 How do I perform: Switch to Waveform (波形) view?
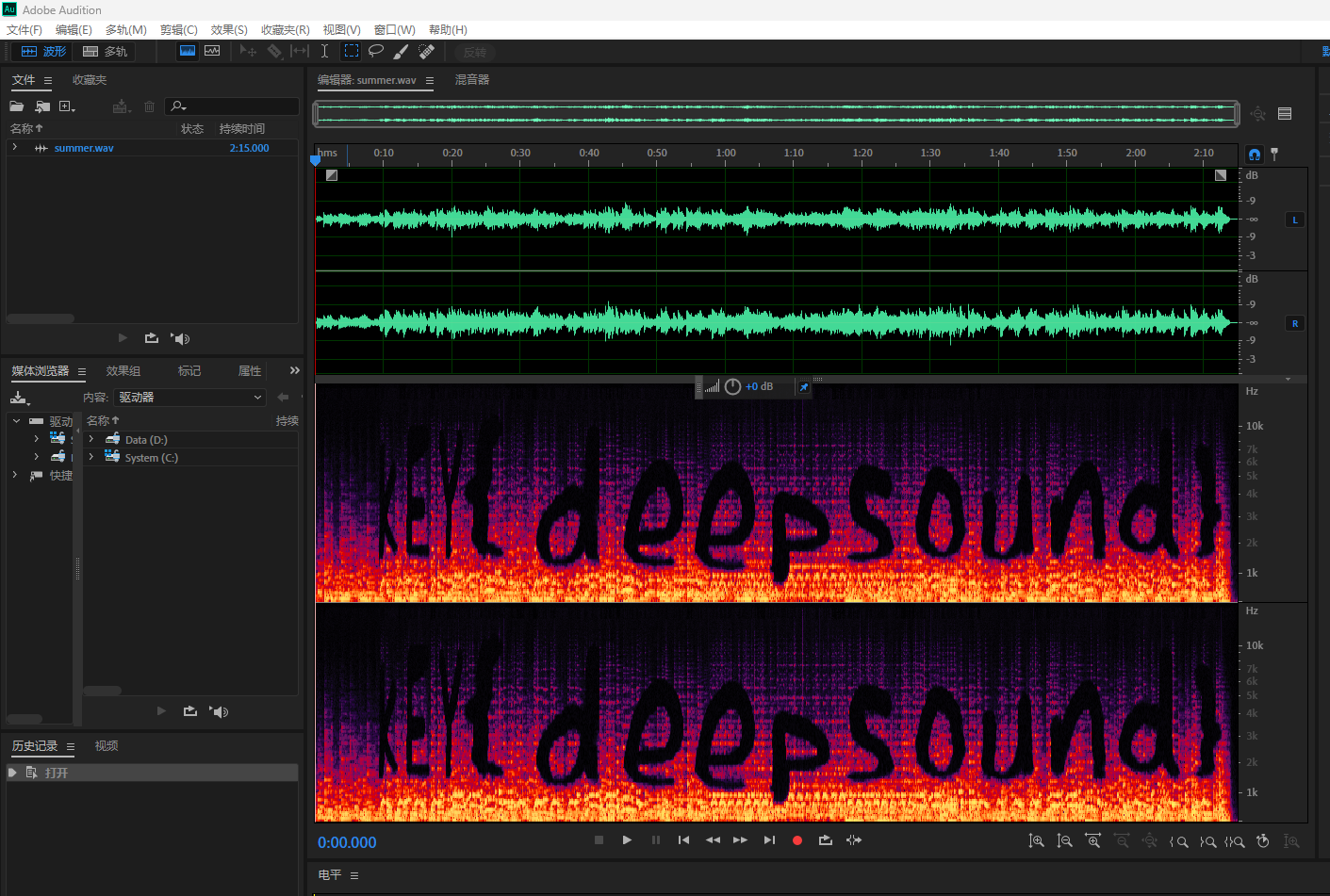43,51
